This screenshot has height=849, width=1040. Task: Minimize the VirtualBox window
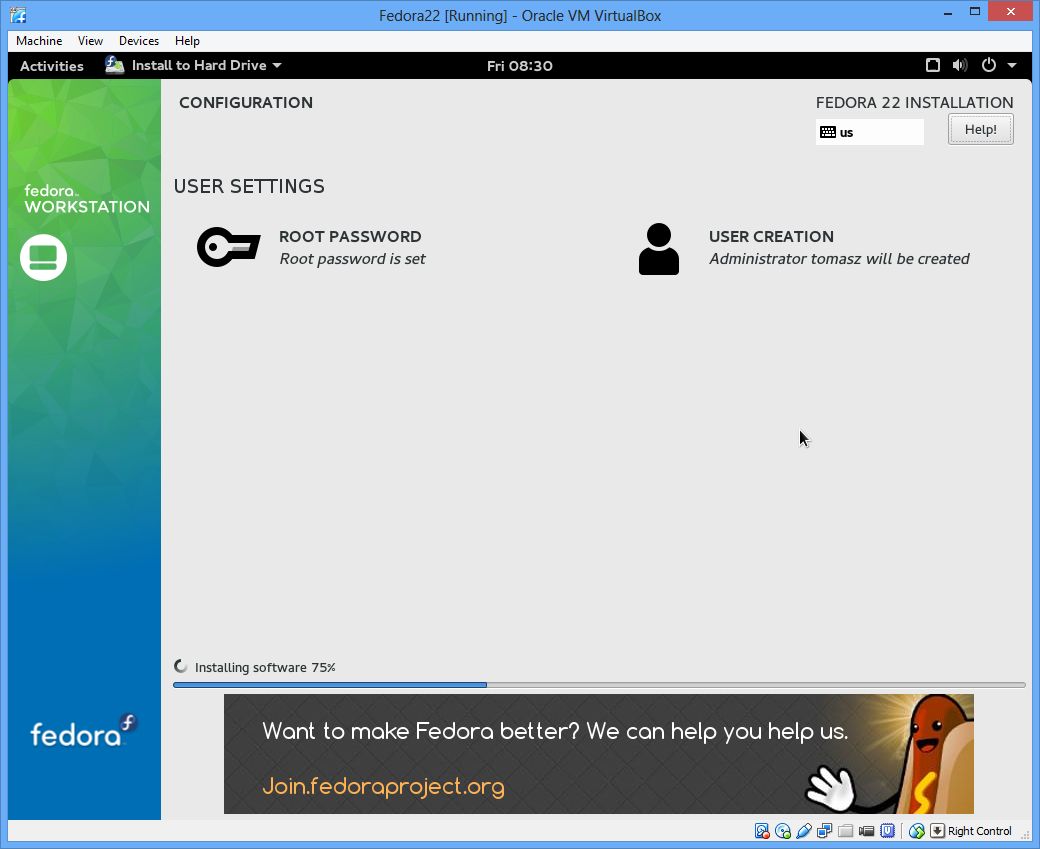(x=948, y=13)
